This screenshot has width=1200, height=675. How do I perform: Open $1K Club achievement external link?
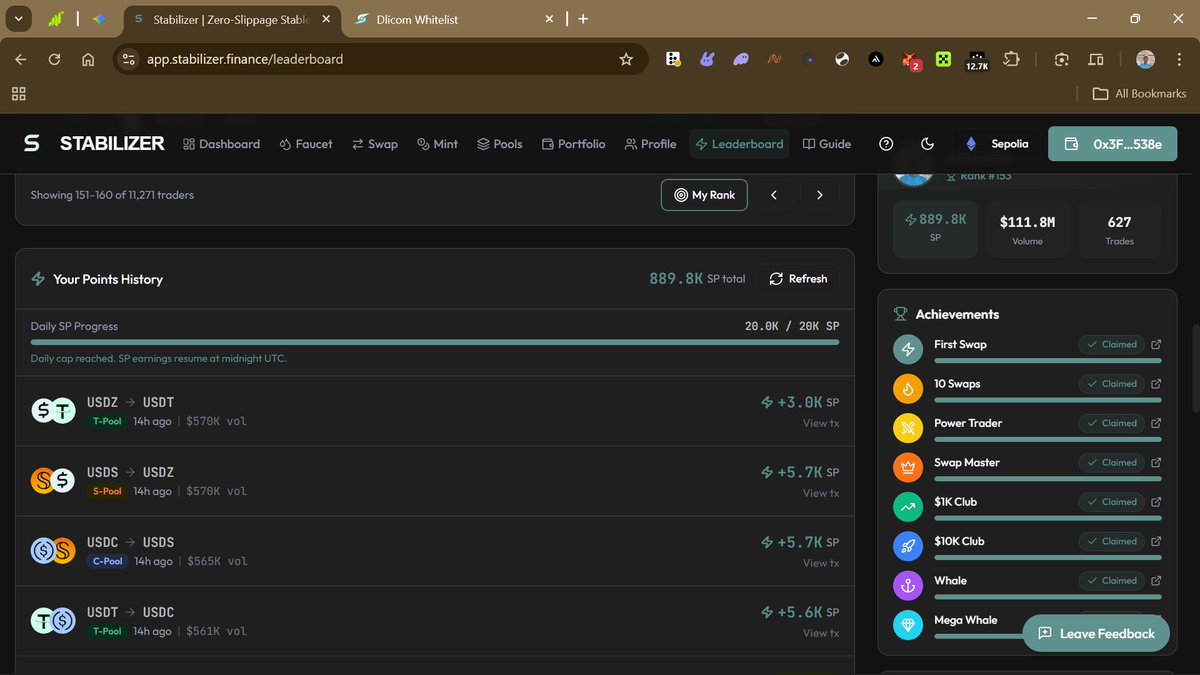[1156, 502]
